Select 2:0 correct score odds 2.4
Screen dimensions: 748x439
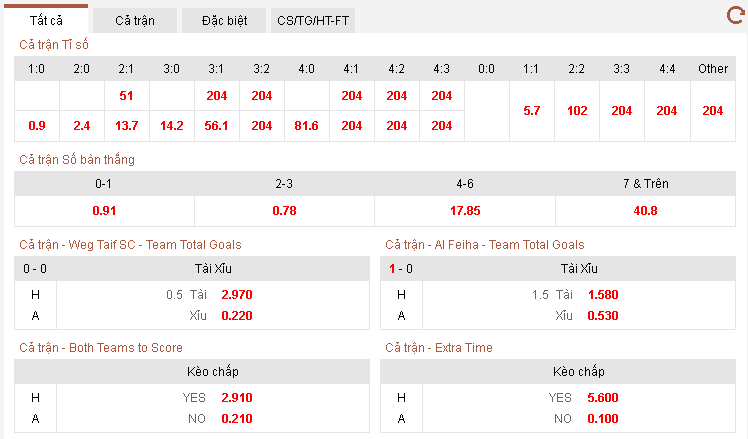82,126
